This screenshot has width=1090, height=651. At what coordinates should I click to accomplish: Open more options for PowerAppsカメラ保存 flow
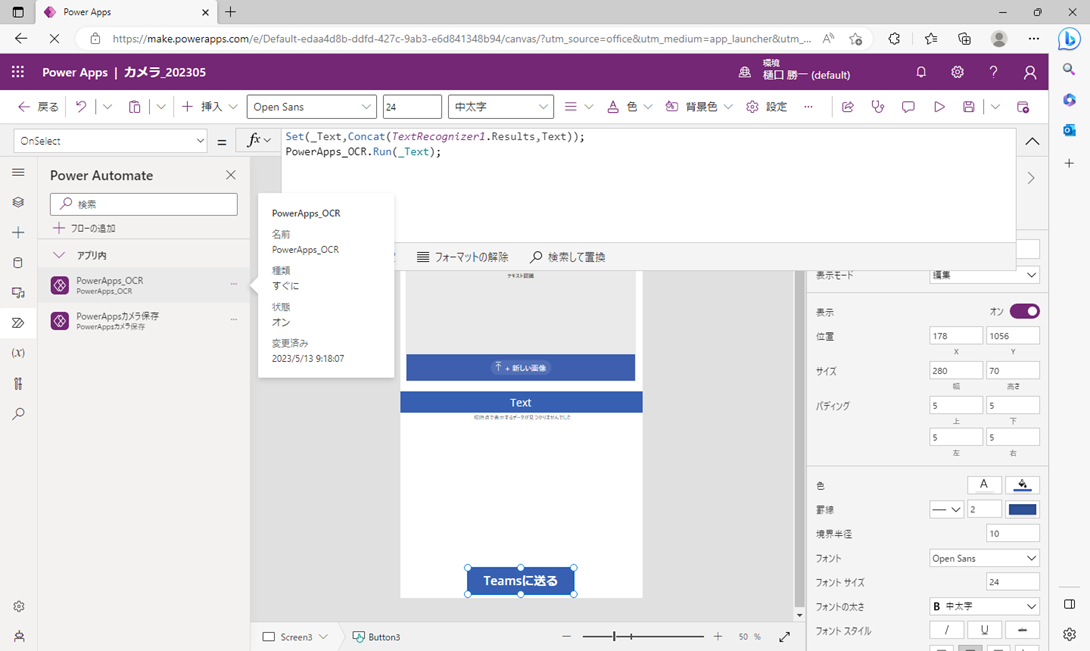(234, 319)
